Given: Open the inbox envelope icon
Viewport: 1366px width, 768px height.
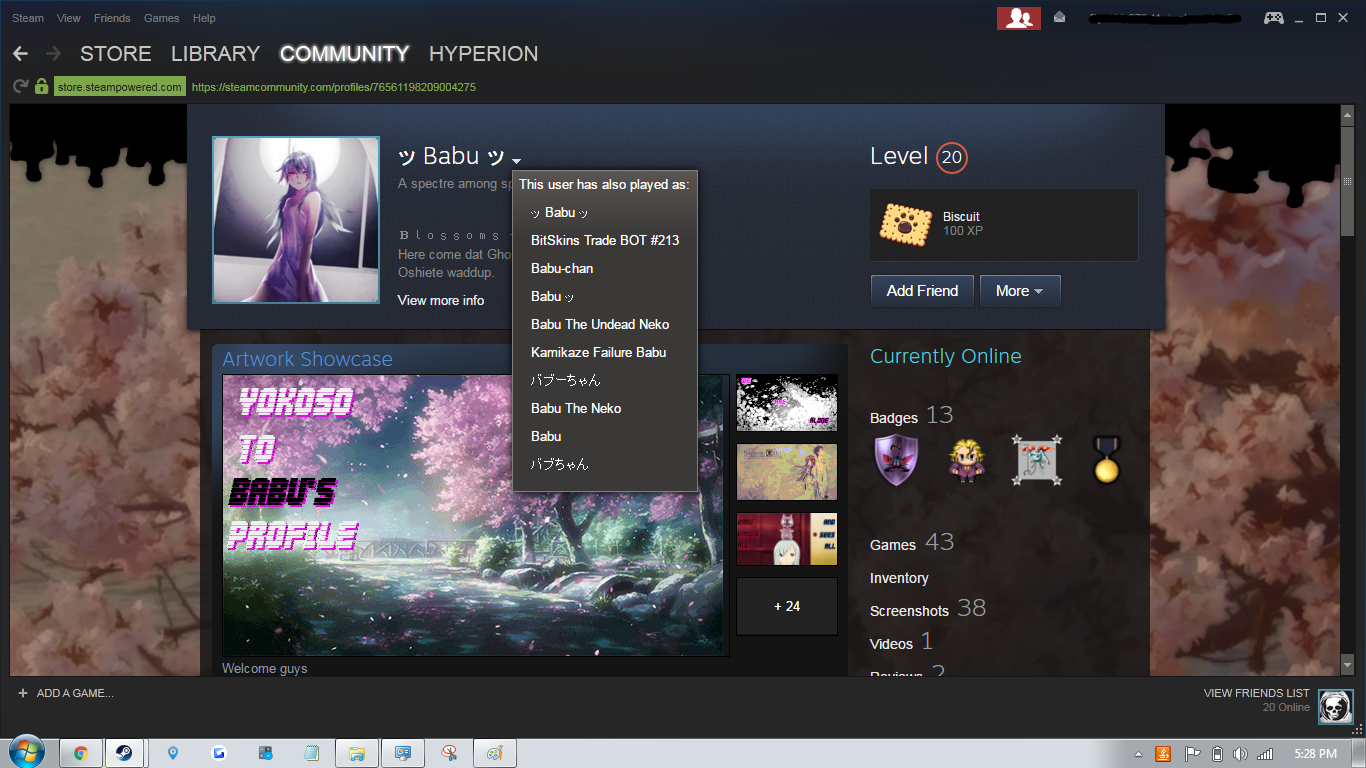Looking at the screenshot, I should (x=1059, y=18).
